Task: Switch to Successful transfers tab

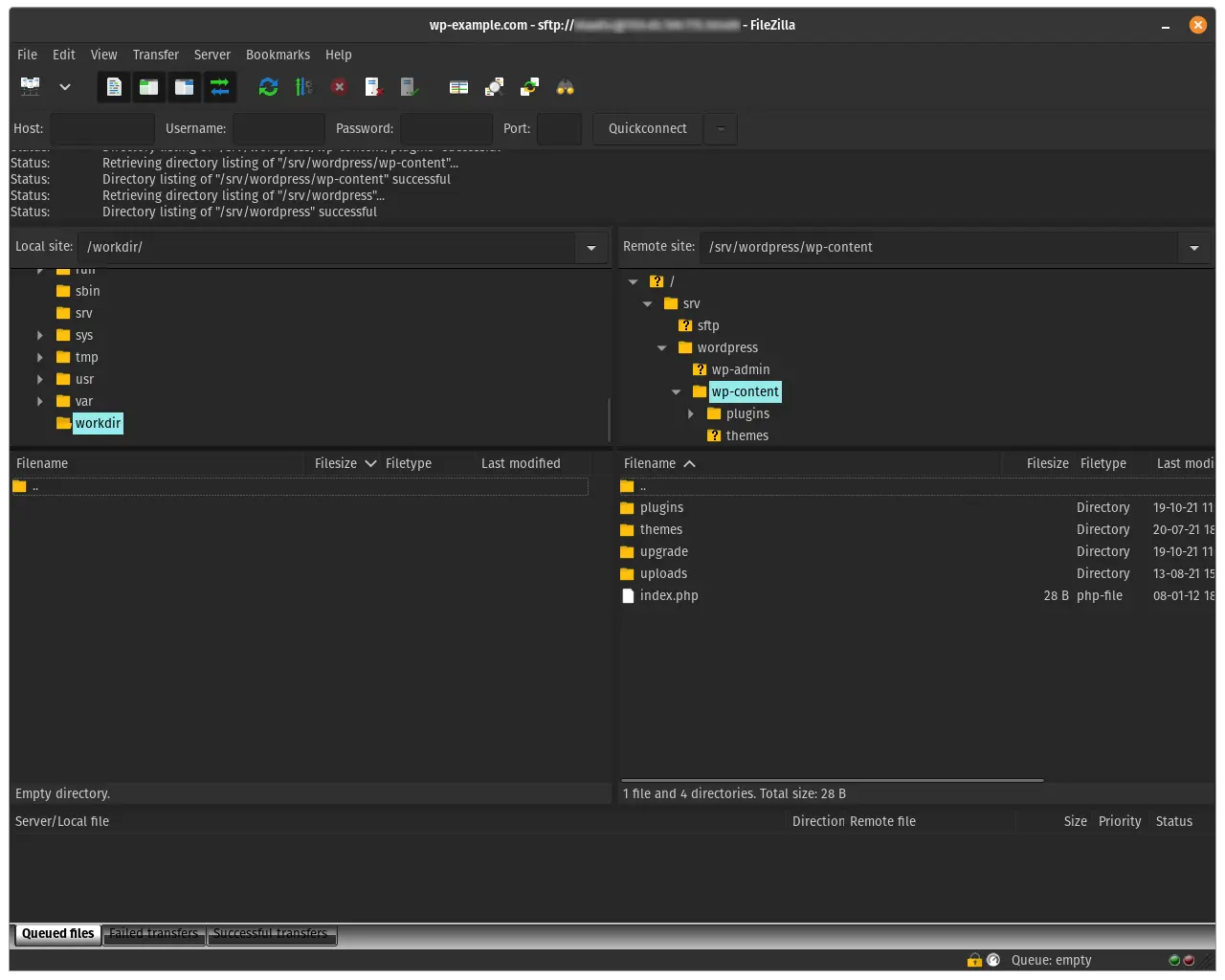Action: pyautogui.click(x=271, y=933)
